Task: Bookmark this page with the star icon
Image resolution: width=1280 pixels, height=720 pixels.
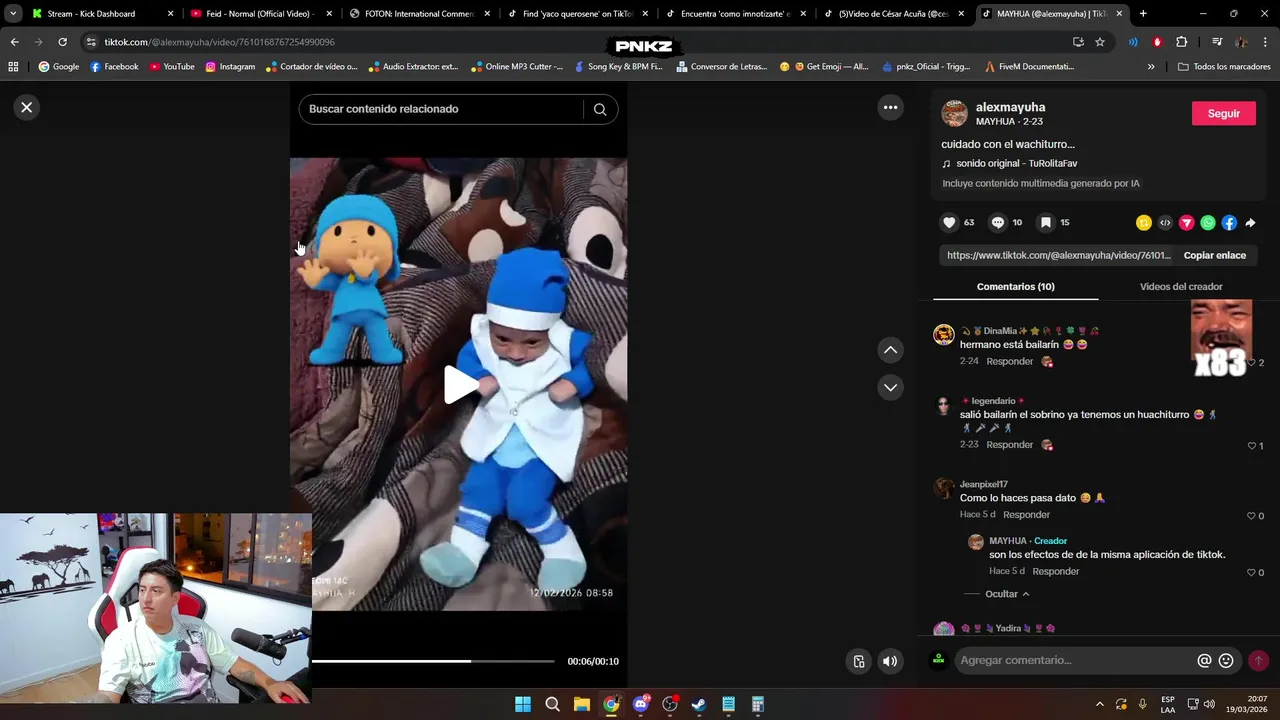Action: pos(1100,42)
